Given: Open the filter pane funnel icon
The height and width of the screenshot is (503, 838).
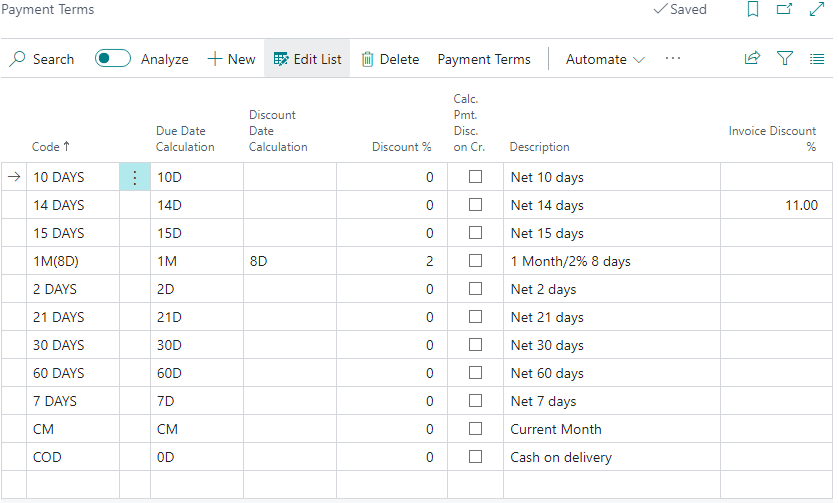Looking at the screenshot, I should [x=785, y=59].
